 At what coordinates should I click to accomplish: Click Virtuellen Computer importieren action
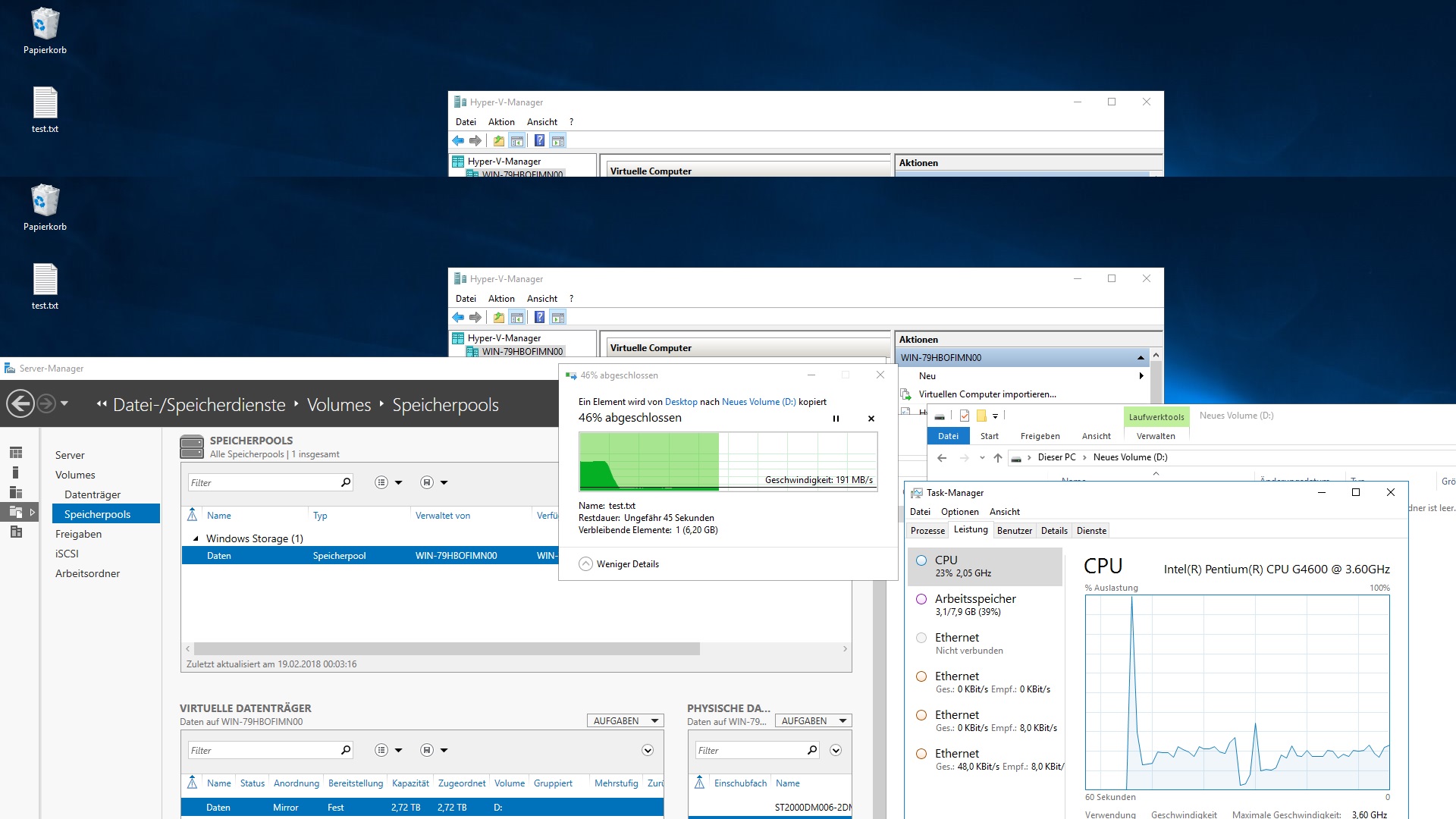click(x=987, y=394)
